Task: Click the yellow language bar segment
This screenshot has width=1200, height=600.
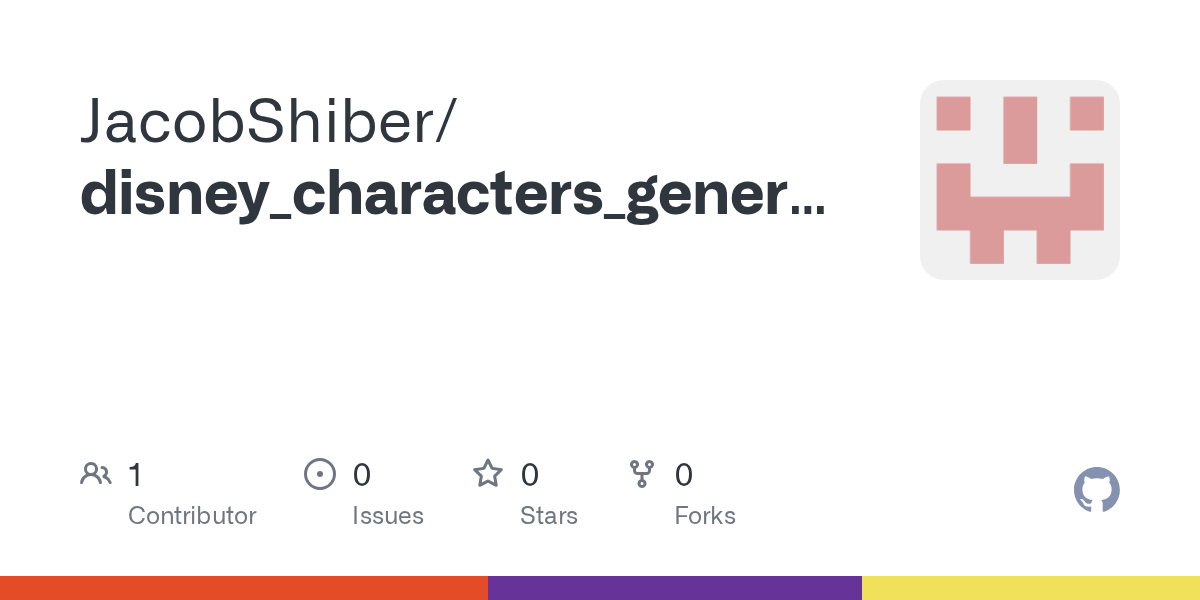Action: click(1031, 588)
